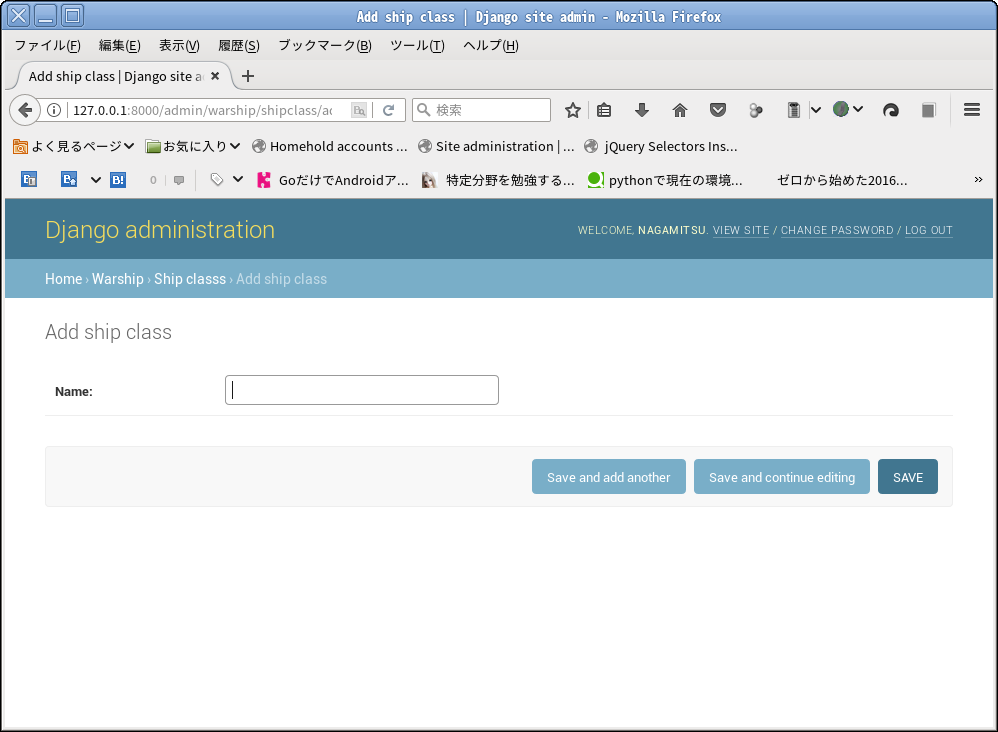Click the second blue Hatena icon
Viewport: 998px width, 732px height.
point(69,179)
